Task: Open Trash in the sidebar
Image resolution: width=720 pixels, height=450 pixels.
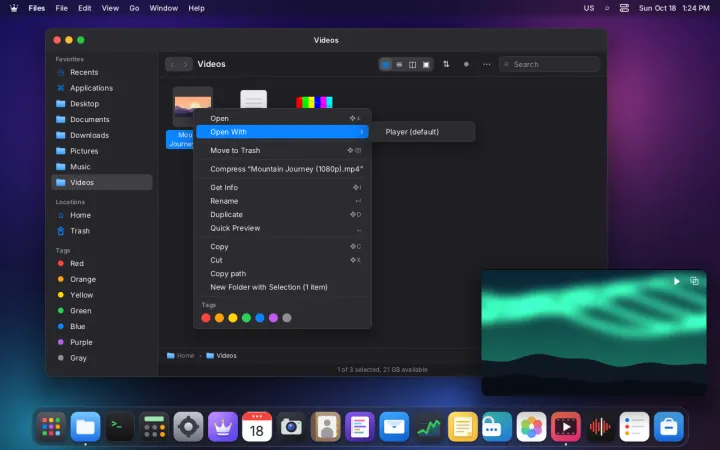Action: coord(101,231)
